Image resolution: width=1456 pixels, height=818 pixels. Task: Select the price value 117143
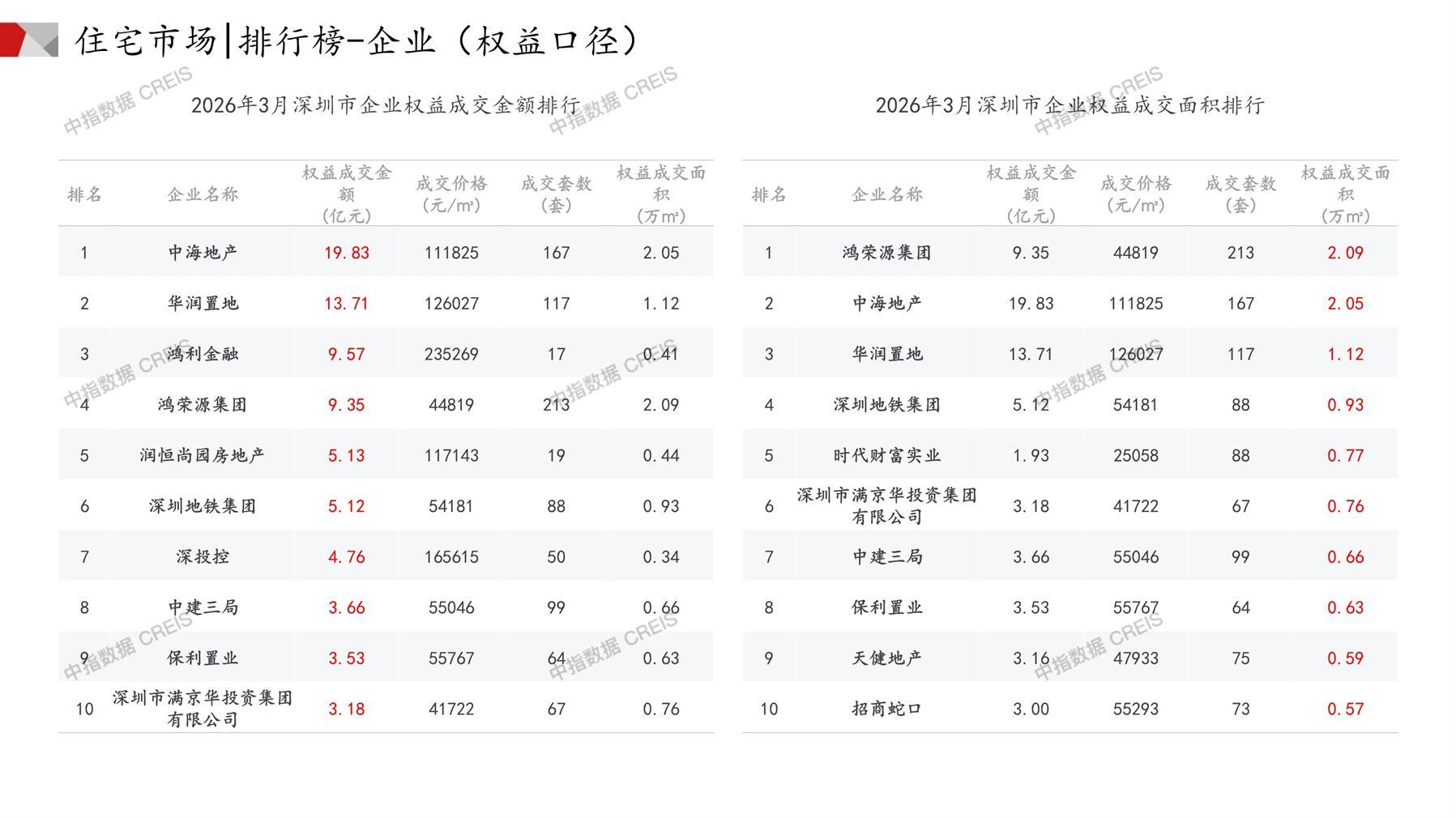point(451,455)
